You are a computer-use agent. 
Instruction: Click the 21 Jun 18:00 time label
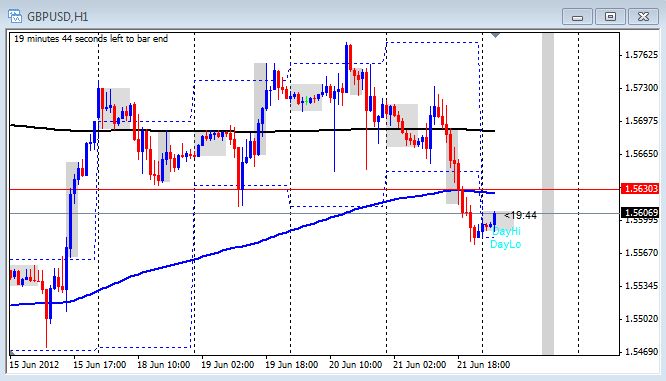(484, 365)
